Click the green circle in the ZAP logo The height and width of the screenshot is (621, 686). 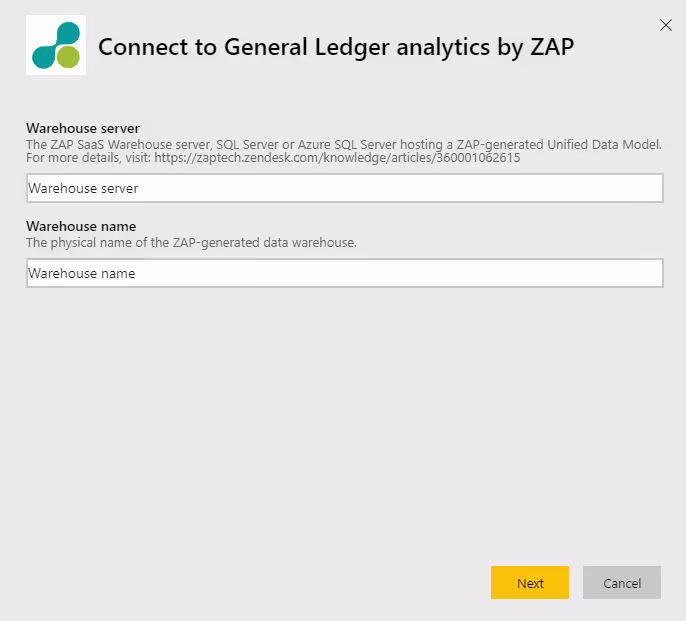click(68, 57)
